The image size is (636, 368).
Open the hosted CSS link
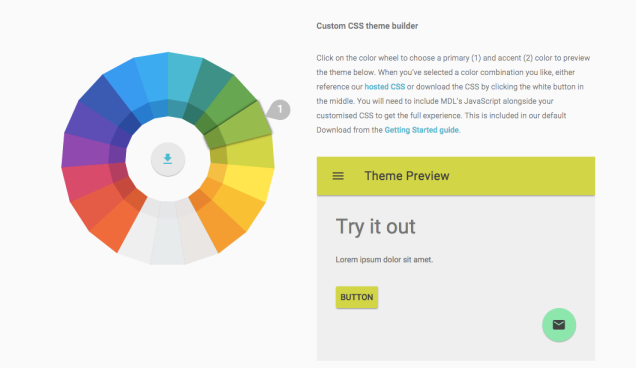(385, 86)
